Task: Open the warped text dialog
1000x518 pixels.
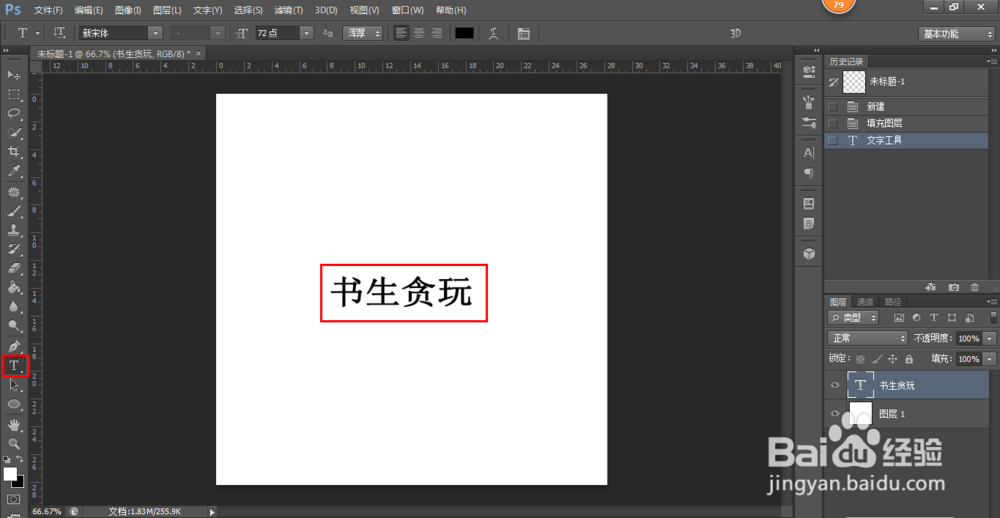Action: pyautogui.click(x=493, y=33)
